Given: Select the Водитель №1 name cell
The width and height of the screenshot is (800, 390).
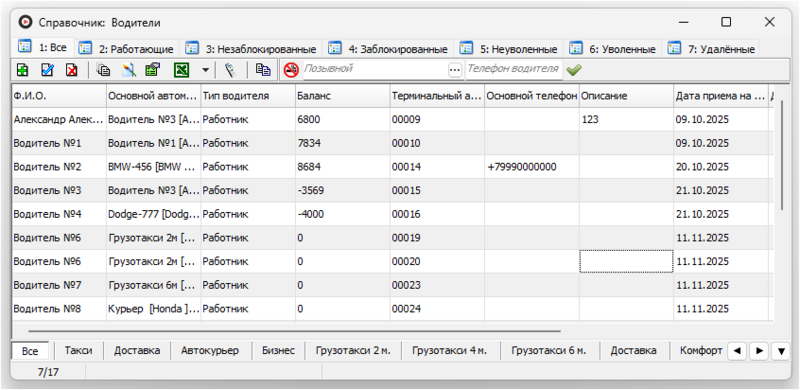Looking at the screenshot, I should coord(59,143).
